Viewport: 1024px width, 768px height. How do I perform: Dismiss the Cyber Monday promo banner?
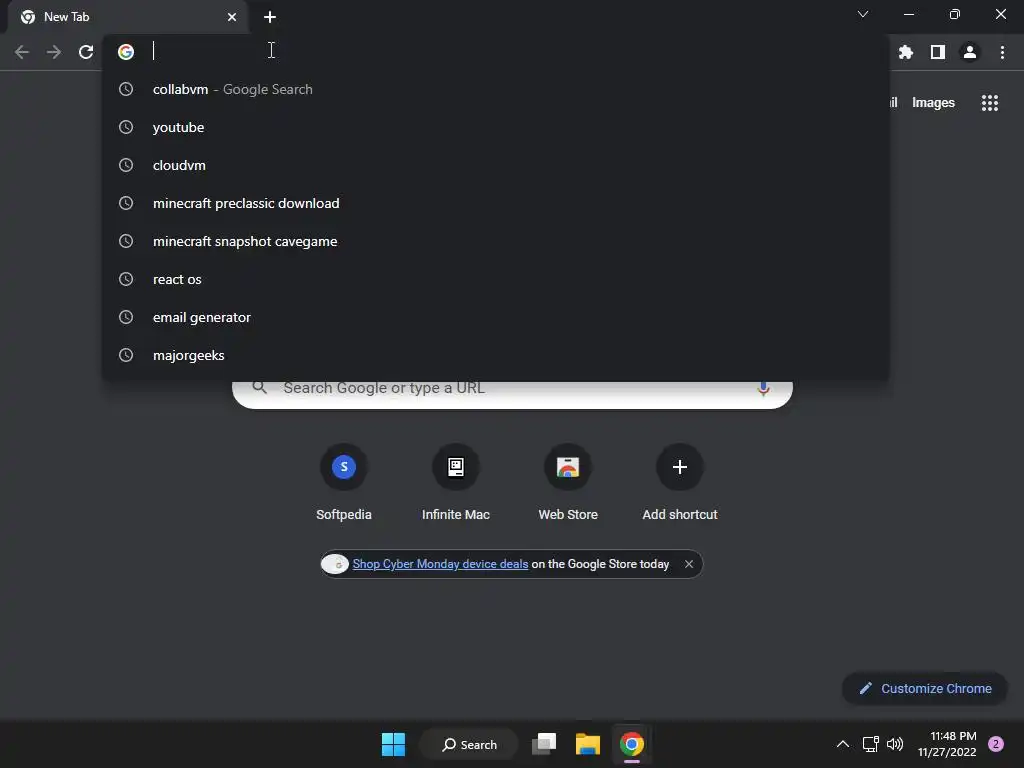[x=688, y=564]
